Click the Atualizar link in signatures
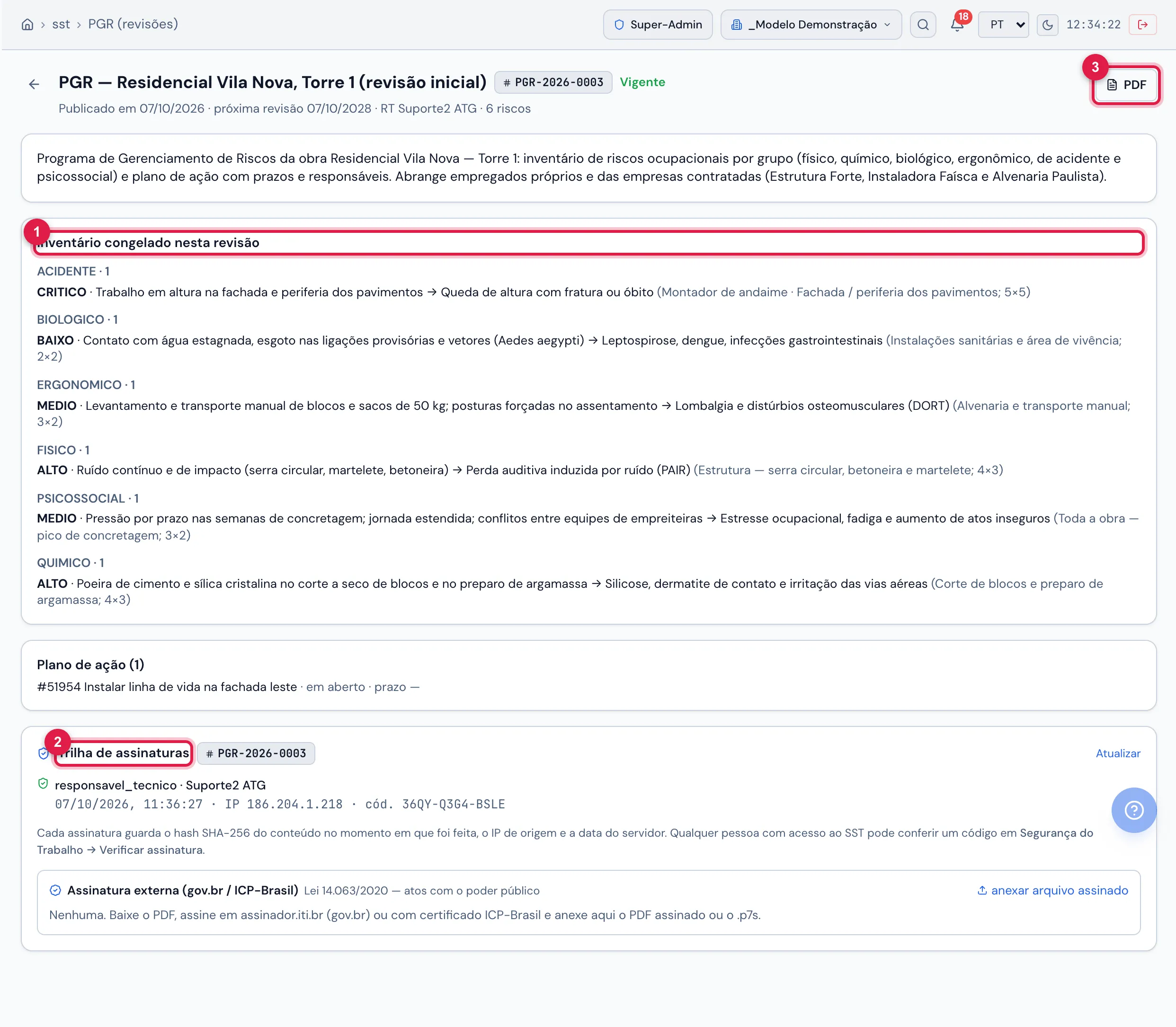Image resolution: width=1176 pixels, height=1027 pixels. [x=1117, y=753]
